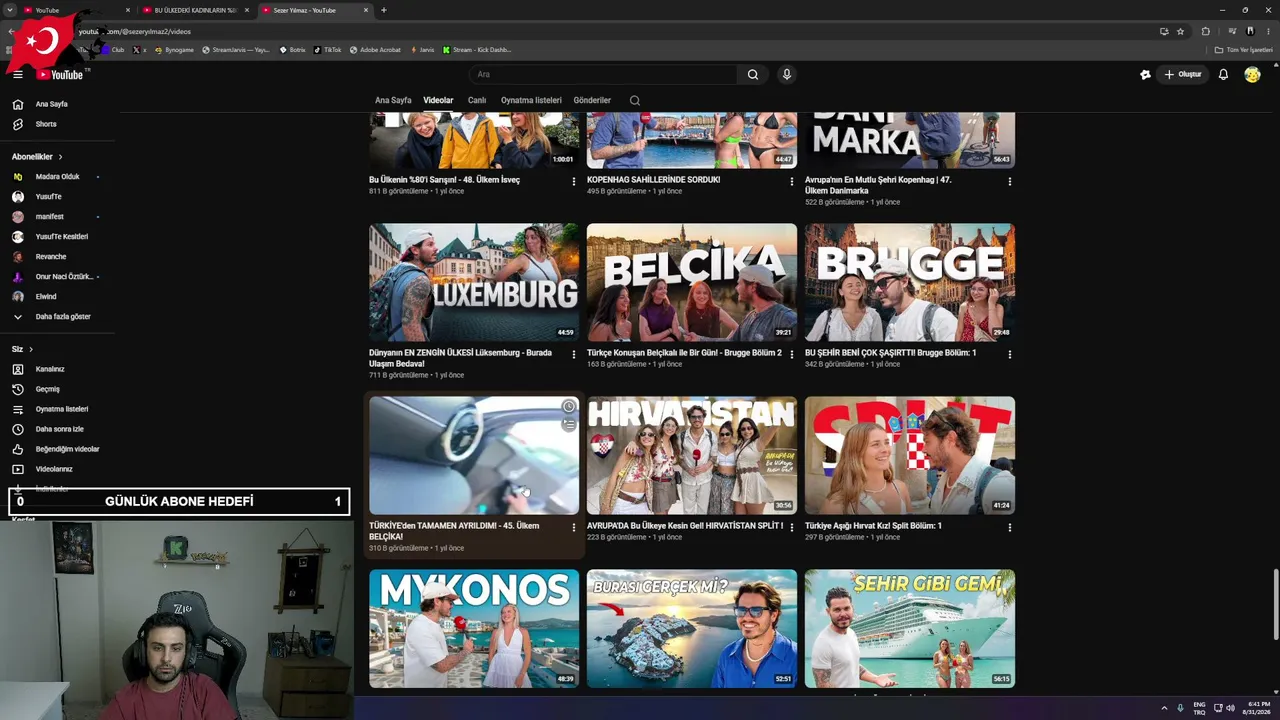
Task: Open the BRUGGE video thumbnail
Action: tap(910, 283)
